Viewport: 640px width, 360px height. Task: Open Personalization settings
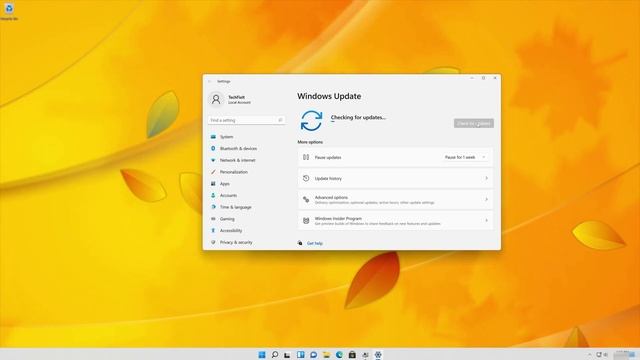click(233, 172)
